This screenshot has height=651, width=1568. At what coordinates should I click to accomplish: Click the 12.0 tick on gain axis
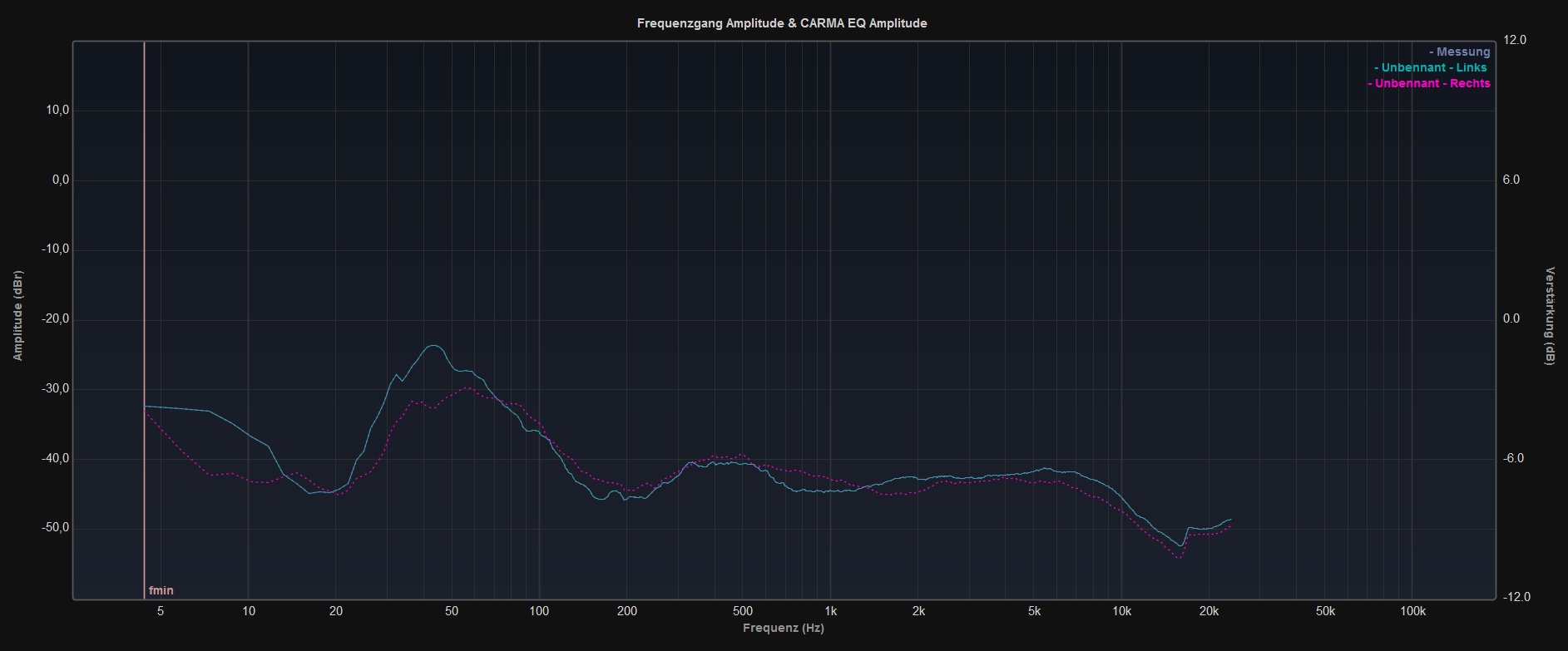[x=1516, y=40]
